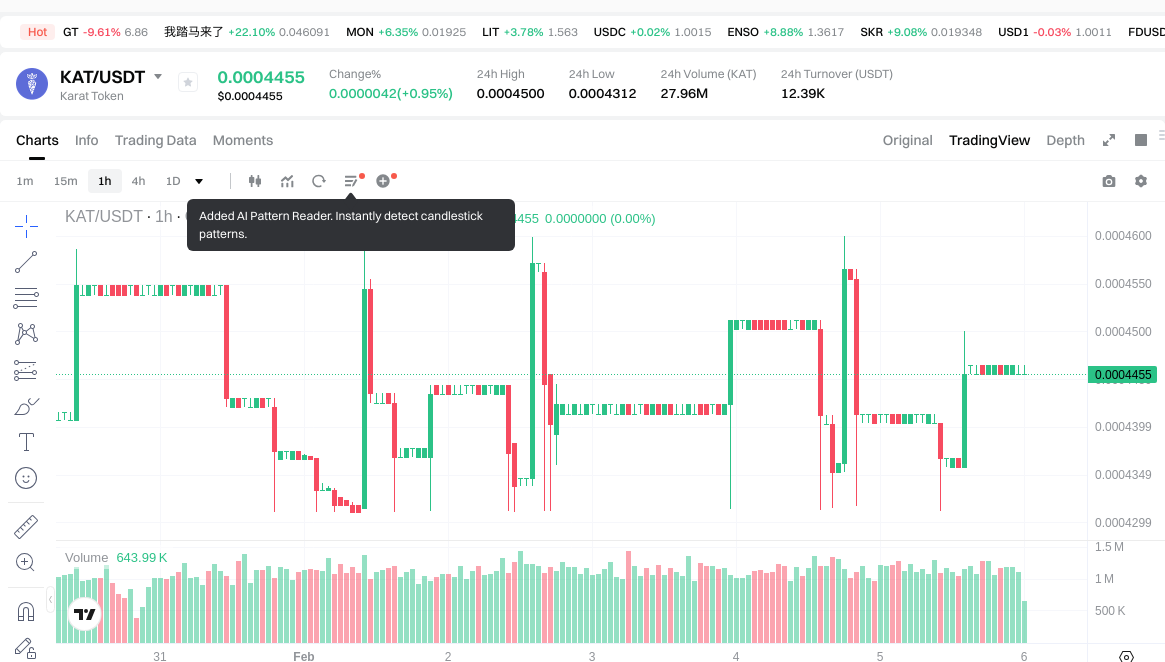Select the 4h timeframe
The image size is (1165, 662).
point(138,181)
